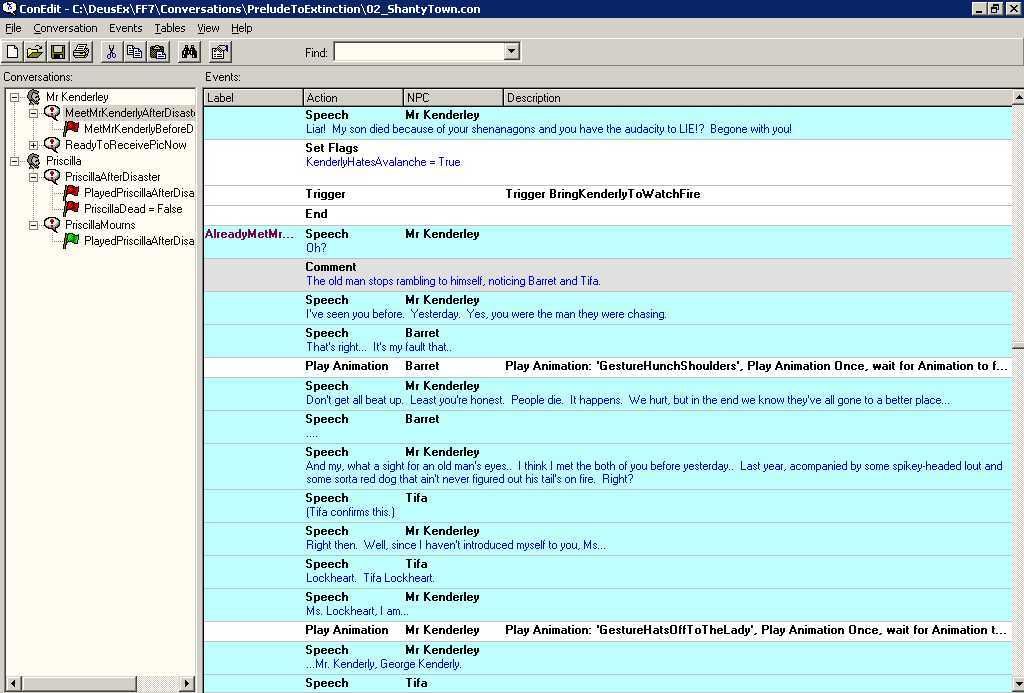The width and height of the screenshot is (1024, 693).
Task: Select the MeetMrKenderlyAfterDisaster conversation
Action: [x=129, y=113]
